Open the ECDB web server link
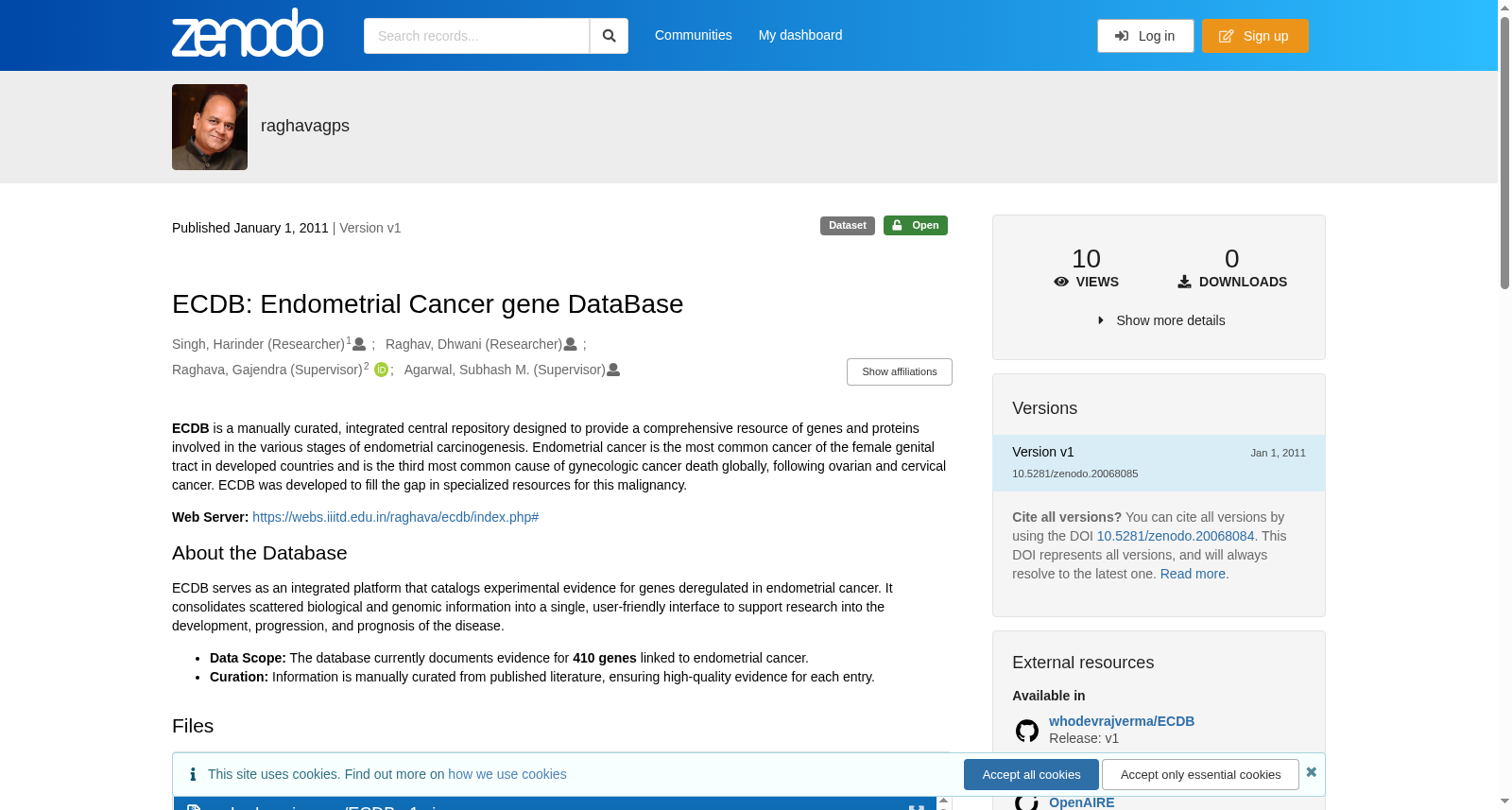This screenshot has height=810, width=1512. click(x=395, y=517)
